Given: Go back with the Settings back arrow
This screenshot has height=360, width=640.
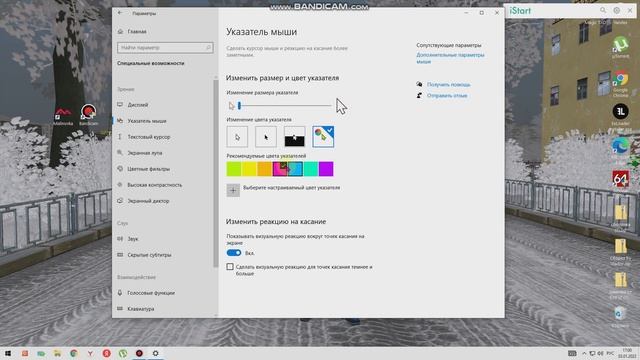Looking at the screenshot, I should [120, 13].
